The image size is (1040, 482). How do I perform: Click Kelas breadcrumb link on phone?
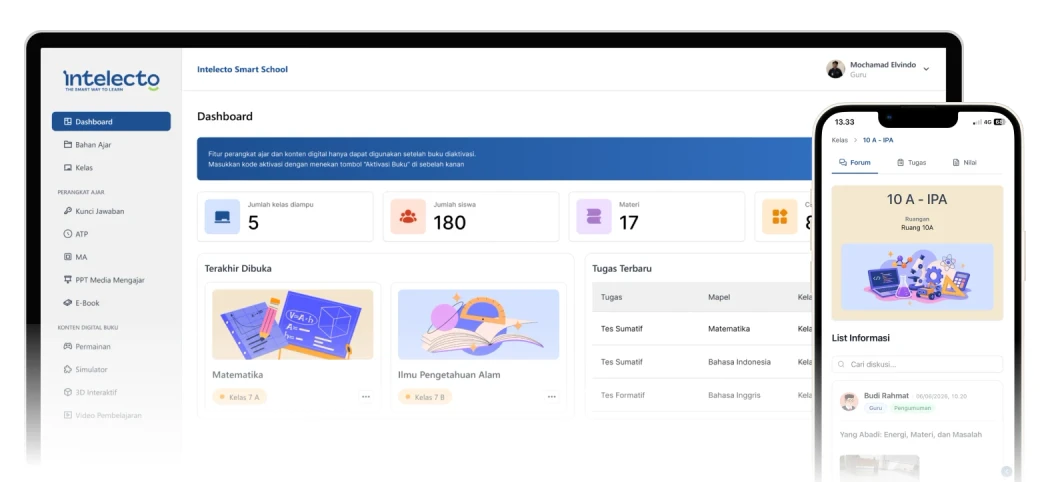(840, 141)
